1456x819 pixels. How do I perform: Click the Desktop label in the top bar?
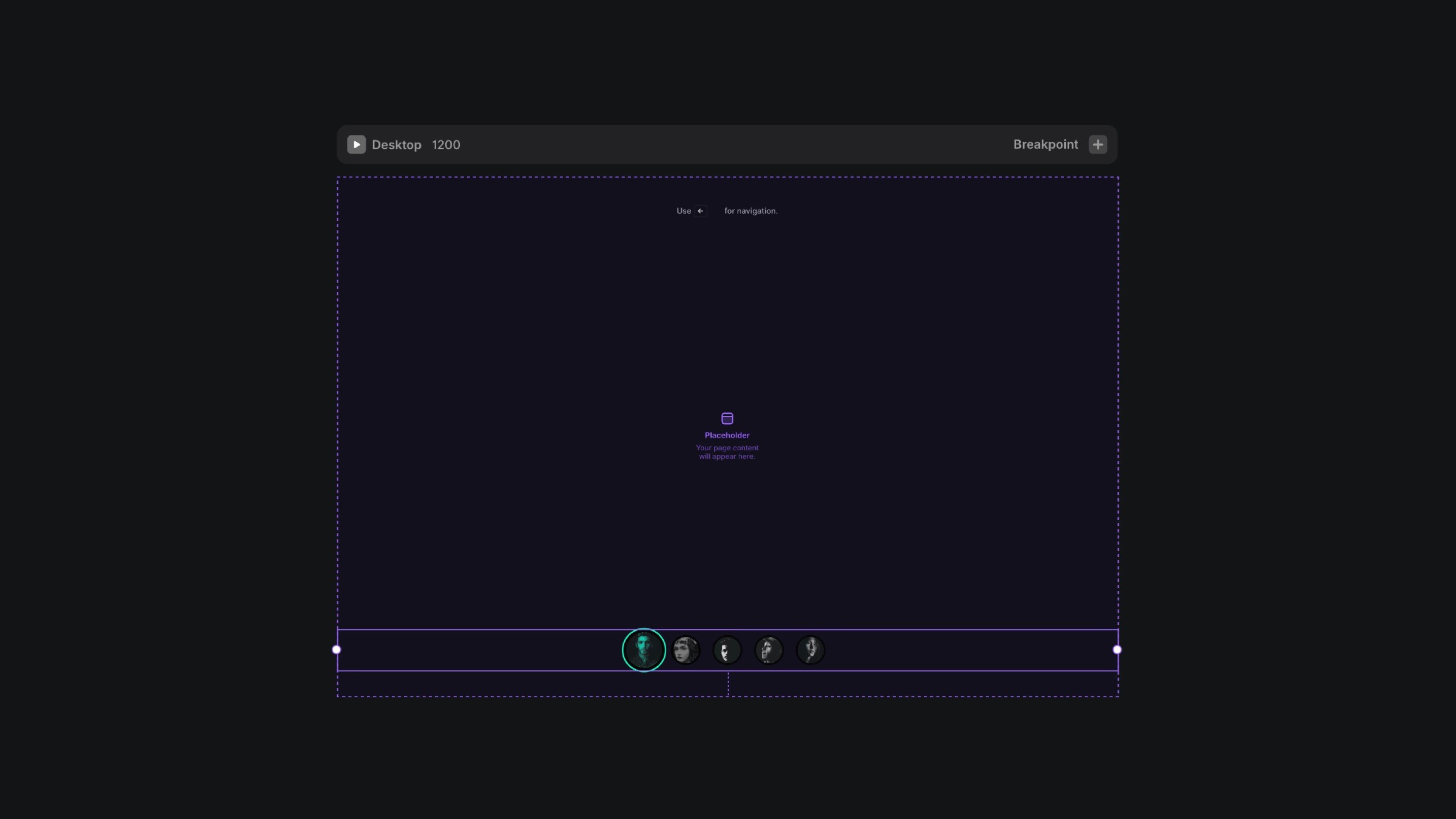[x=397, y=144]
